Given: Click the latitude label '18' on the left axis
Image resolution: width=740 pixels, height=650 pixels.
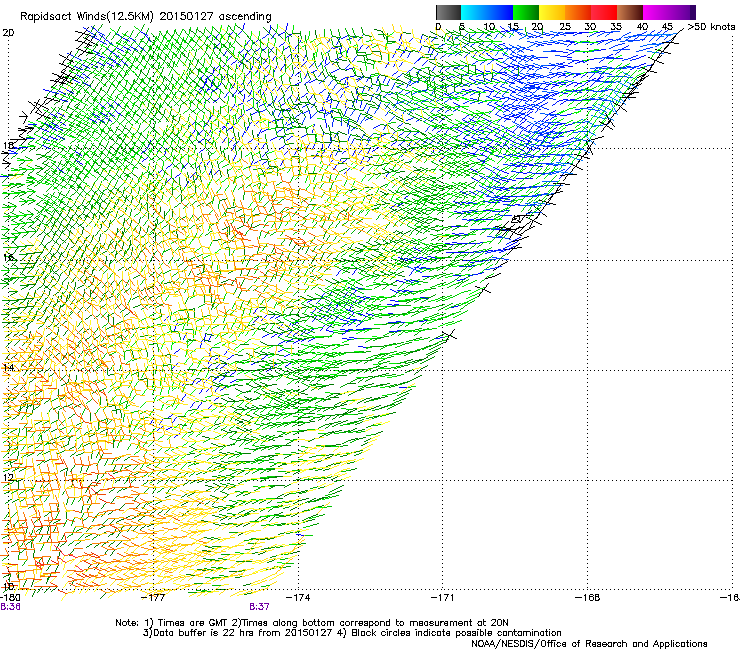Looking at the screenshot, I should click(x=8, y=145).
